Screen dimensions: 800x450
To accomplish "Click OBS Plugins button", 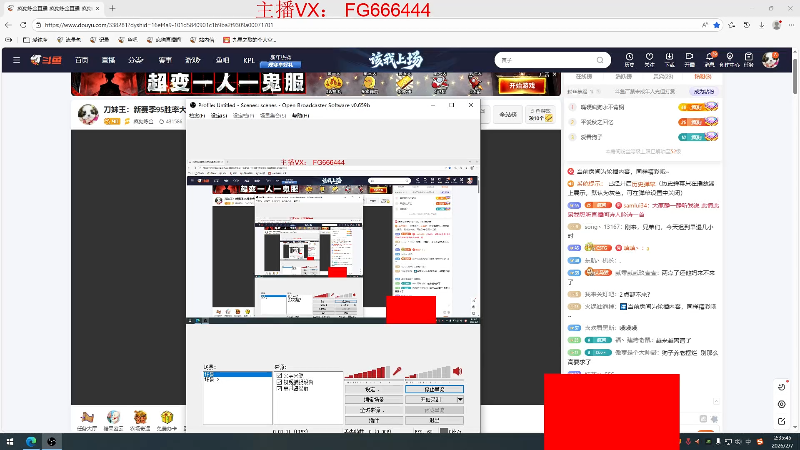I will click(373, 420).
